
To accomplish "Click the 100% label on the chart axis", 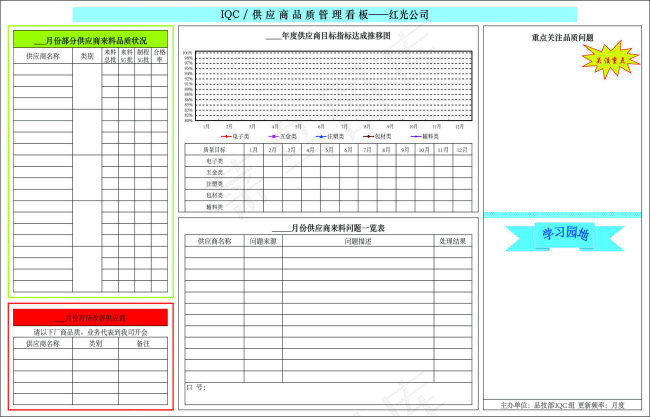I will (188, 53).
